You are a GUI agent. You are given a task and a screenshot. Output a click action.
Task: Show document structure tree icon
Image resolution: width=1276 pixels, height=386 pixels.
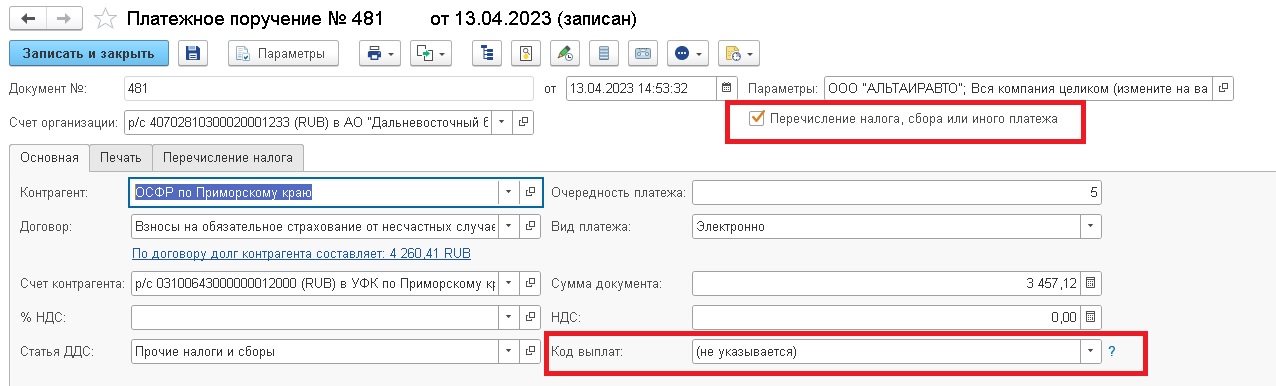click(489, 53)
